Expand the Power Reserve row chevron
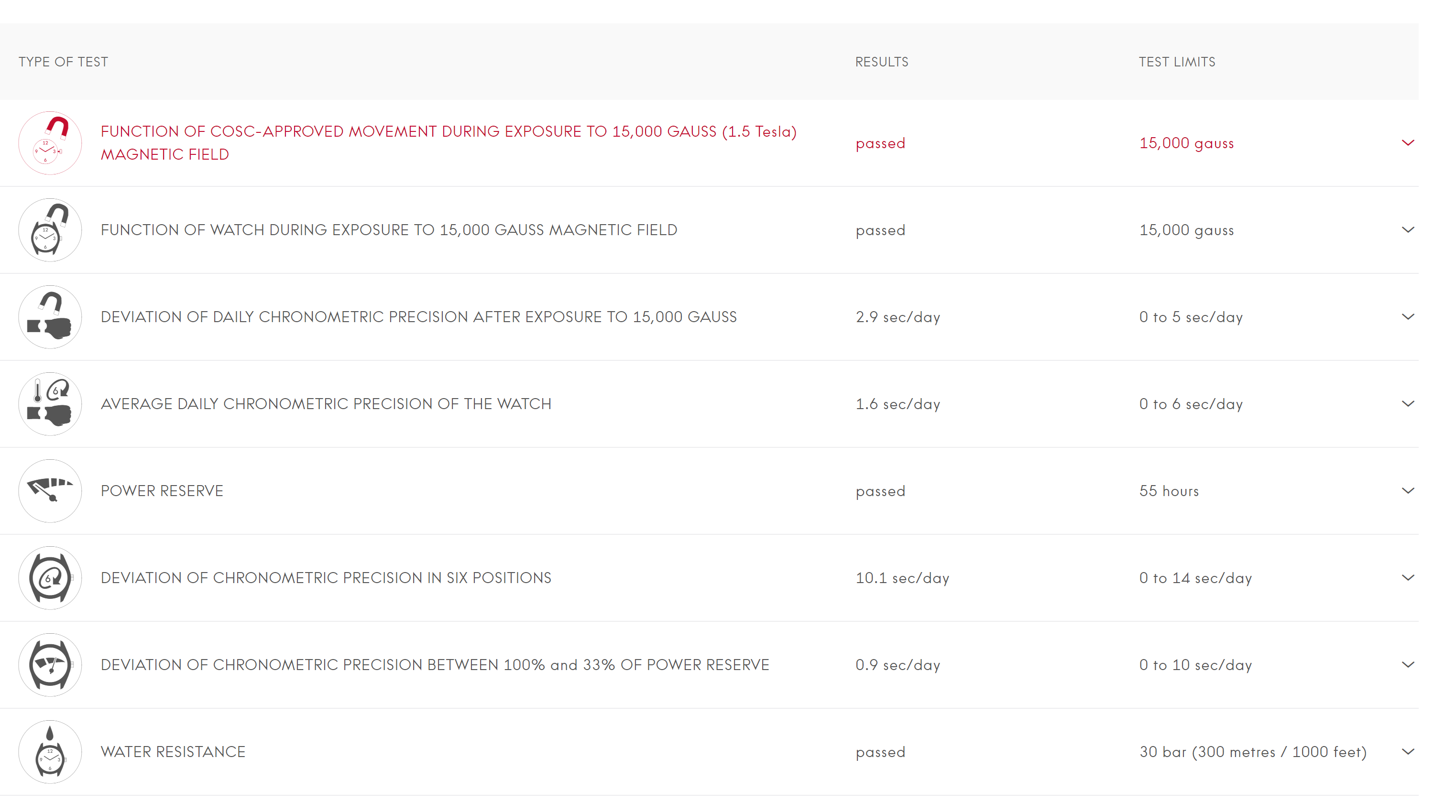Viewport: 1456px width, 812px height. (x=1408, y=491)
